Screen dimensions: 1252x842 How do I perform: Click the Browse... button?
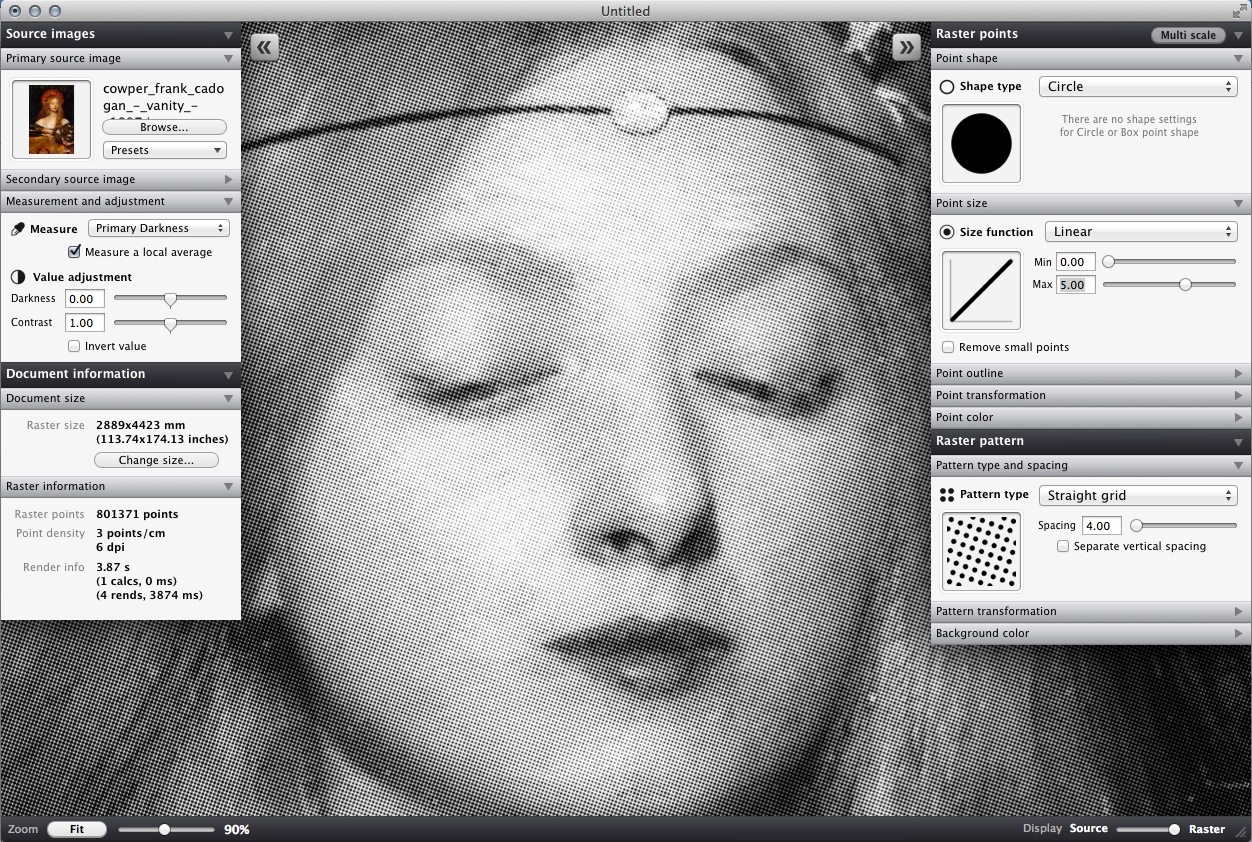point(164,127)
